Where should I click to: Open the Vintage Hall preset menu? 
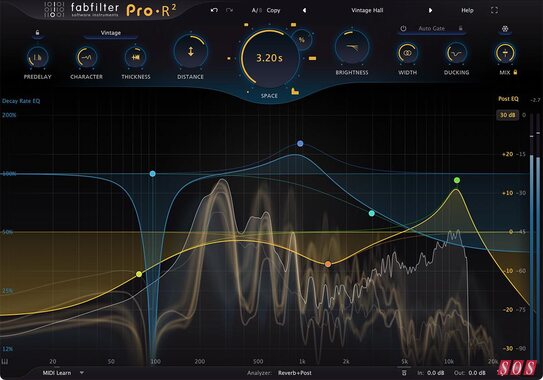[x=367, y=10]
